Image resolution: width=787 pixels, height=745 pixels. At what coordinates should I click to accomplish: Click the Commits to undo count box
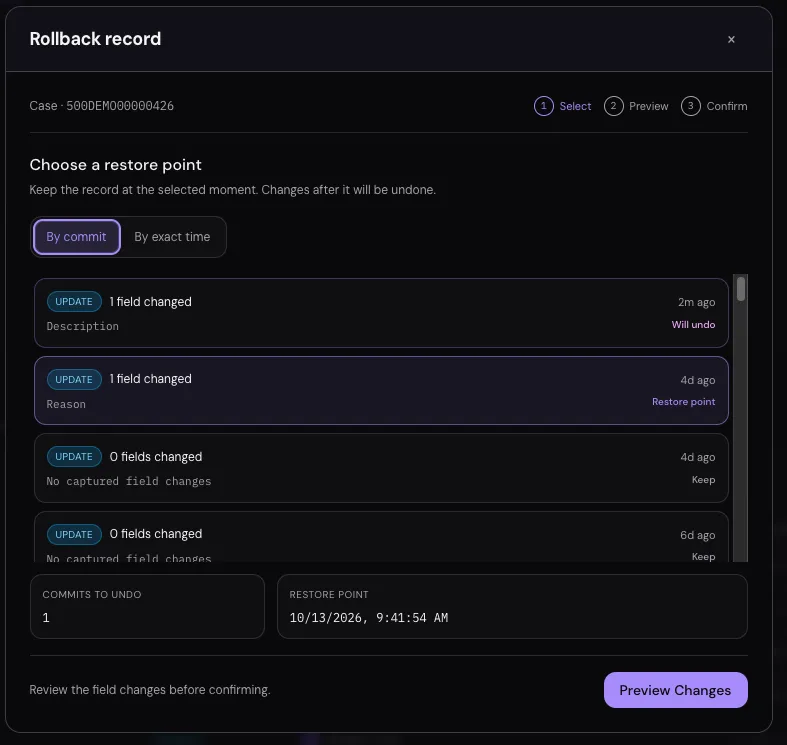tap(147, 606)
